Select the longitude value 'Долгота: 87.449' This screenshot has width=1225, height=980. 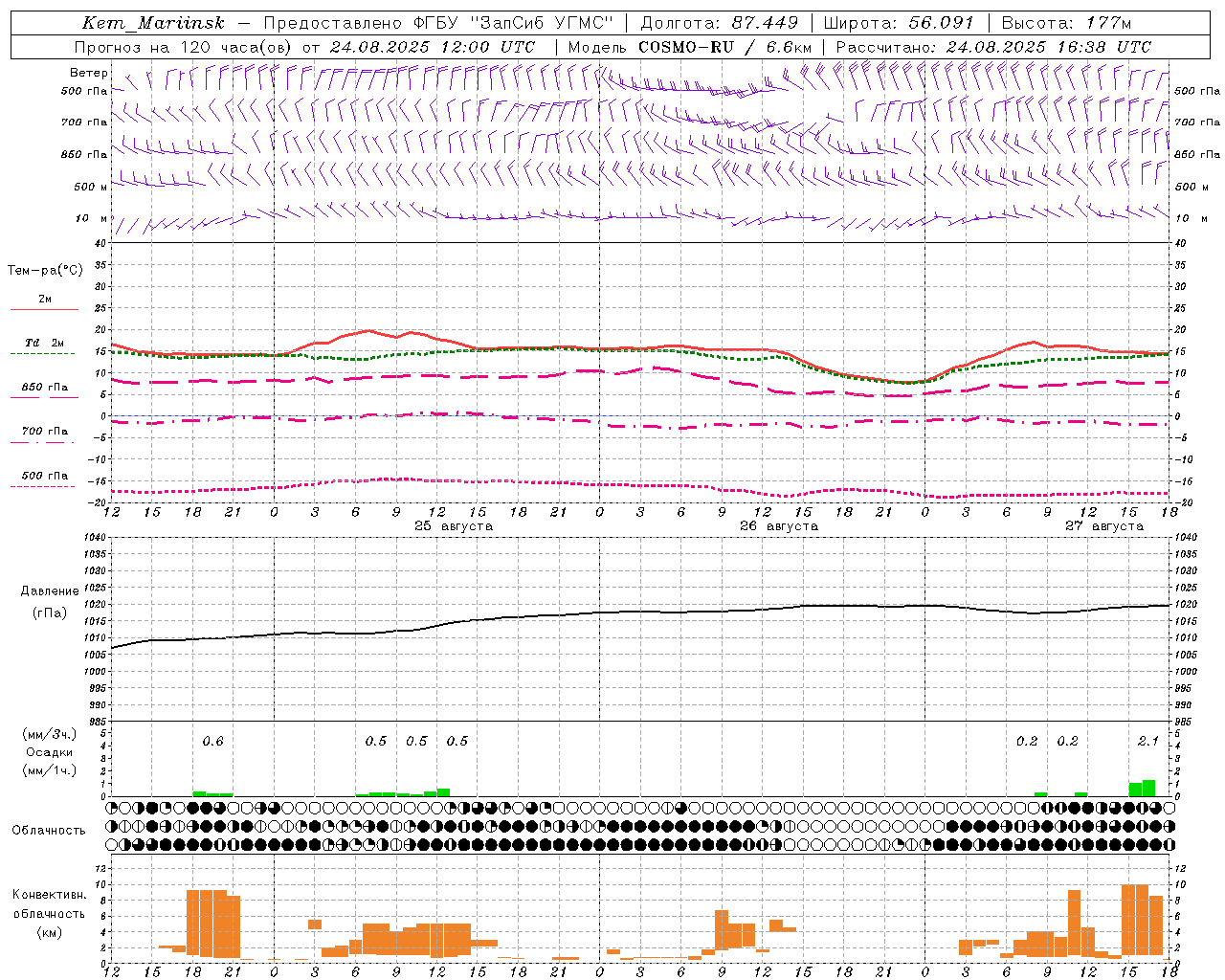720,23
